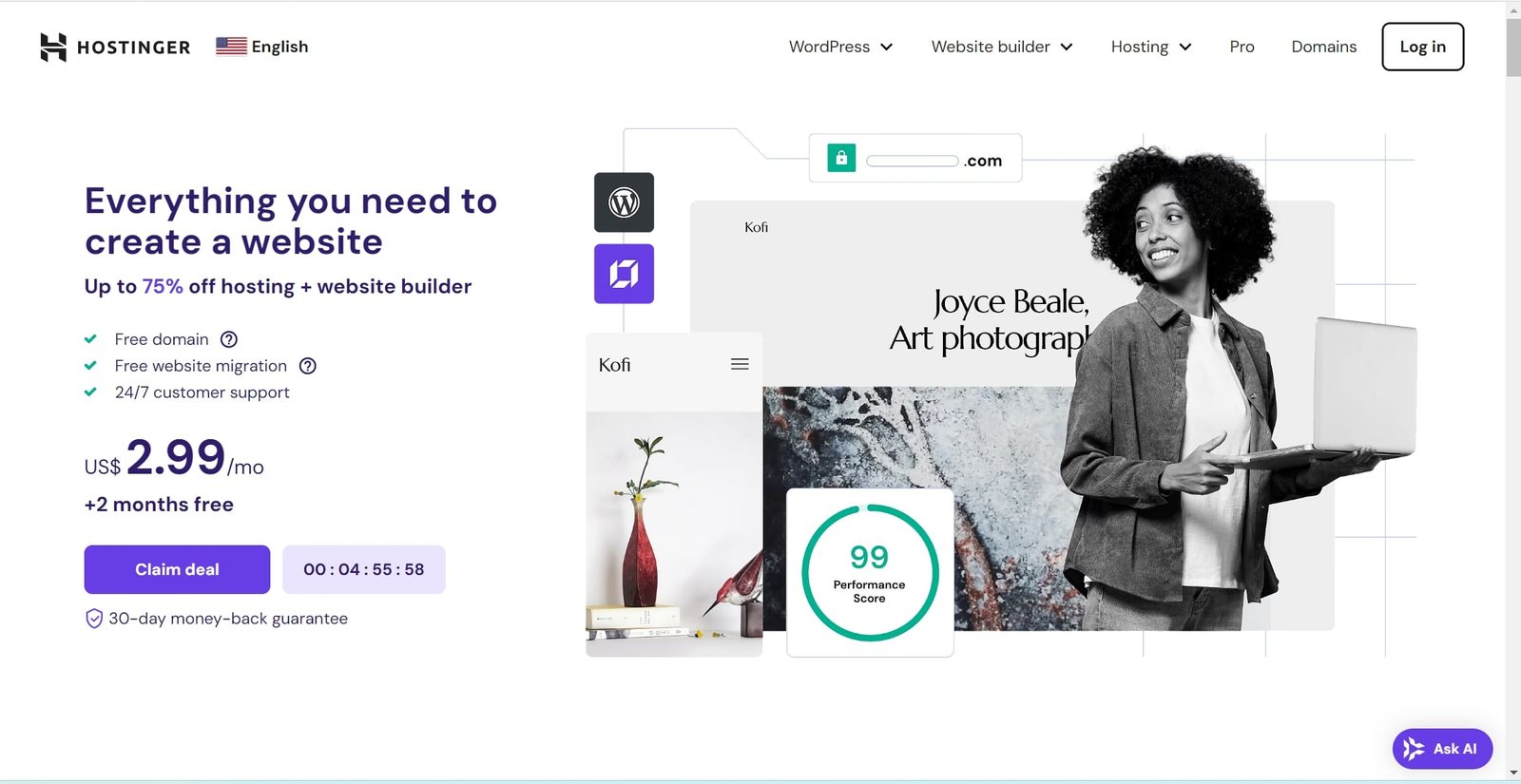Image resolution: width=1521 pixels, height=784 pixels.
Task: Click the Hostinger logo icon
Action: tap(53, 47)
